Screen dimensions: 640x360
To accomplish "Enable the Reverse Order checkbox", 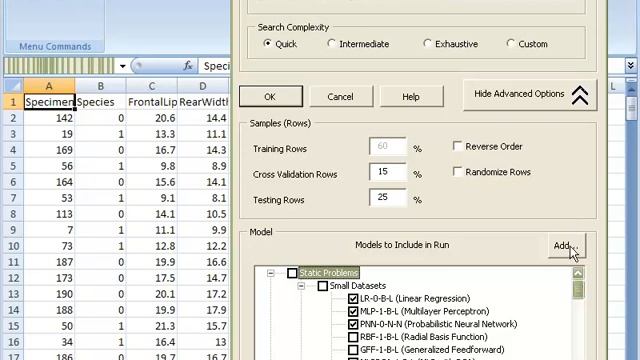I will pyautogui.click(x=458, y=146).
